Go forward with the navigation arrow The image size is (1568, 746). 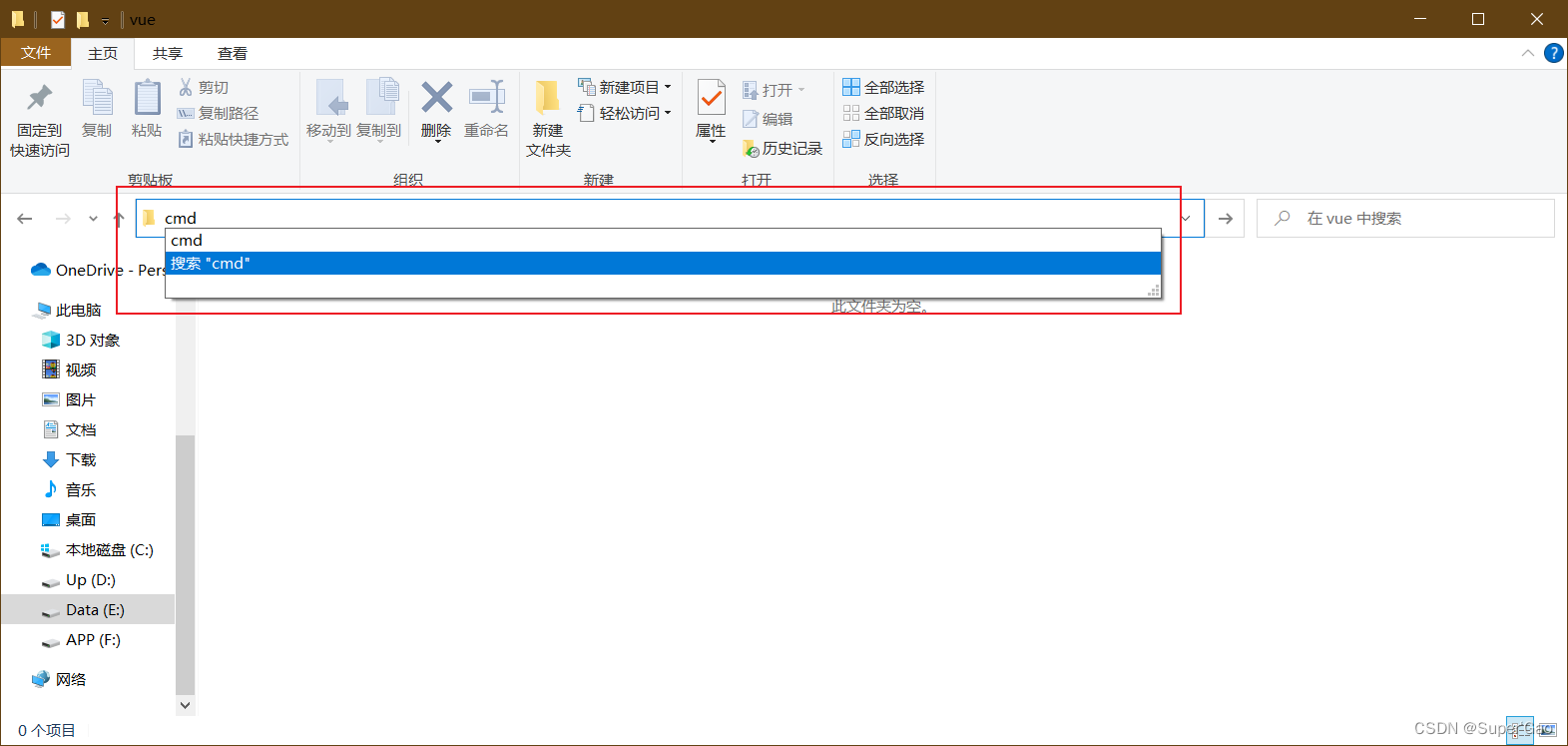tap(63, 219)
